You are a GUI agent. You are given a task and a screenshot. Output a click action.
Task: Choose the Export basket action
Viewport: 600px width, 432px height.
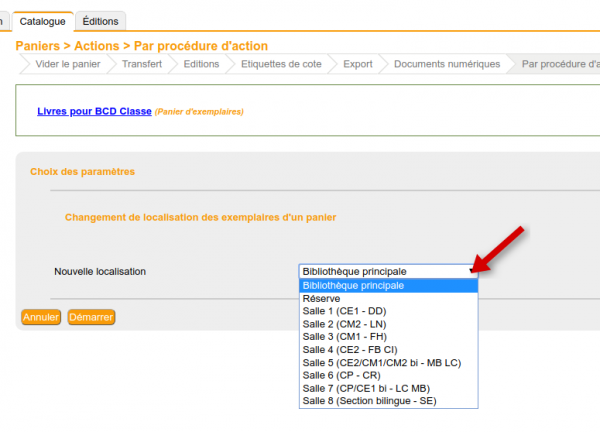[x=357, y=64]
